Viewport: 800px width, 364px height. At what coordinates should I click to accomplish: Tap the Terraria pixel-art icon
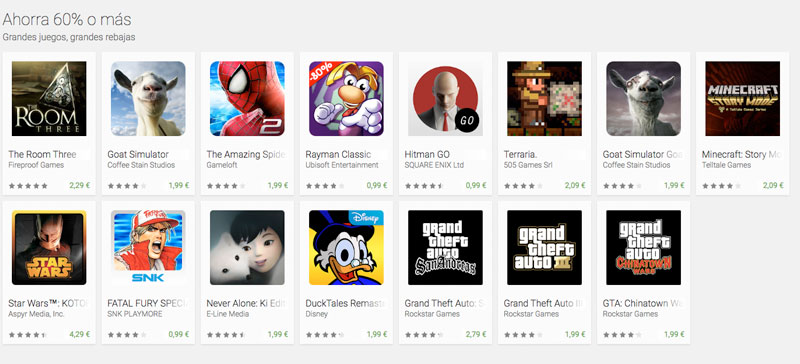click(x=544, y=99)
